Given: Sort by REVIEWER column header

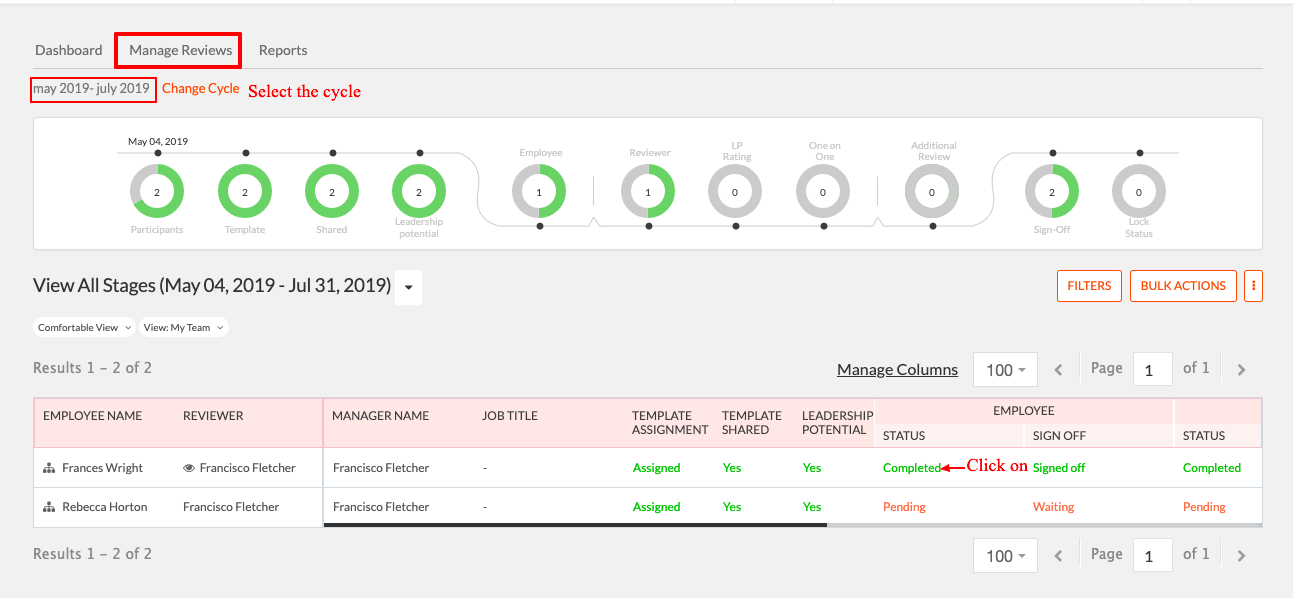Looking at the screenshot, I should click(x=213, y=416).
